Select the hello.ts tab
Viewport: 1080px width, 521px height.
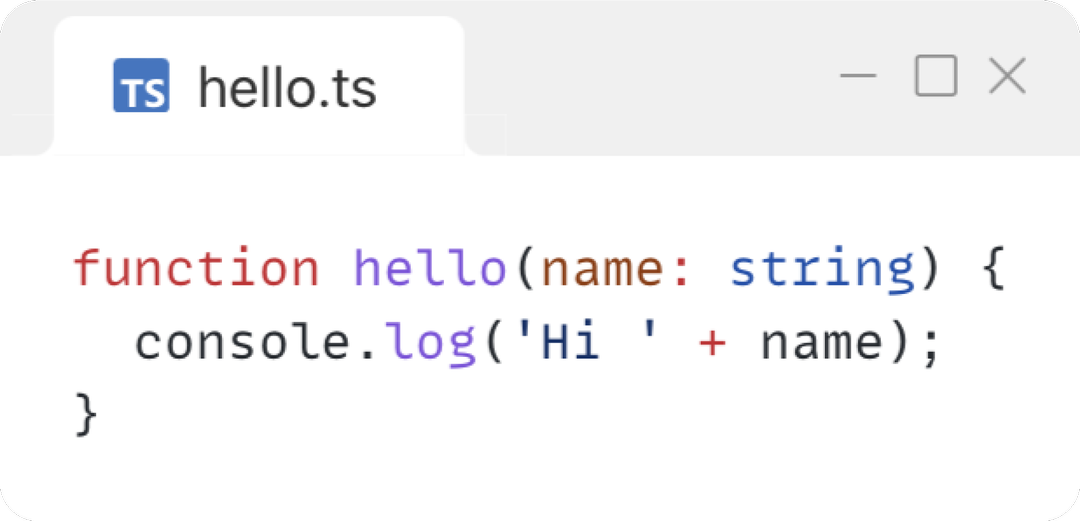(x=287, y=88)
